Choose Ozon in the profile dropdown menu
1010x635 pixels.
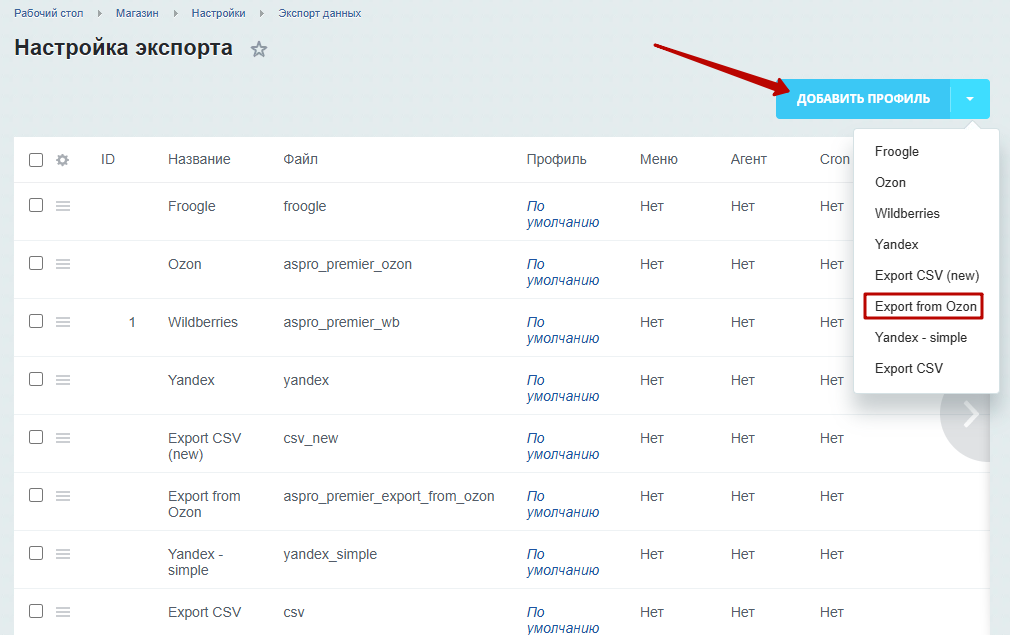[890, 182]
